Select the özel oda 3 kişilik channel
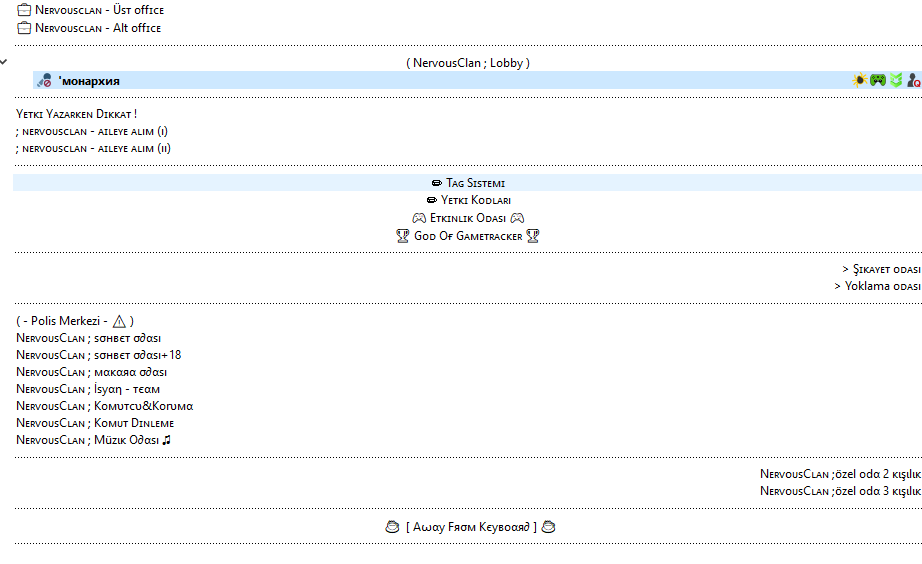 (840, 491)
